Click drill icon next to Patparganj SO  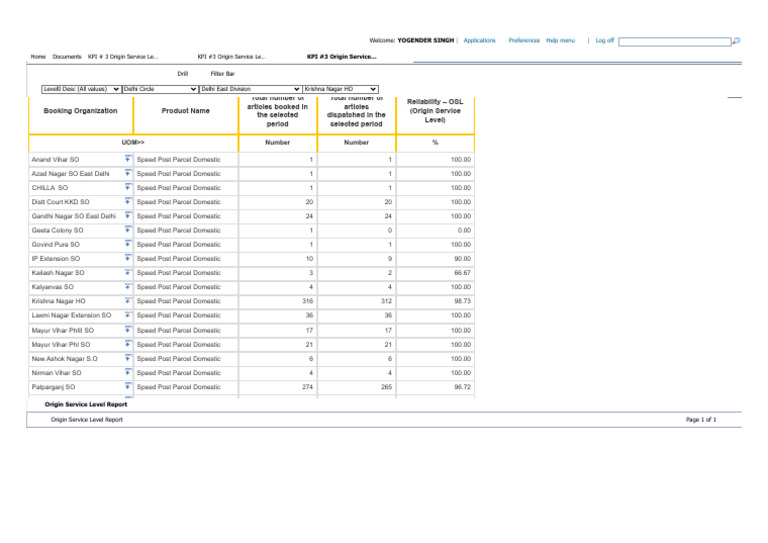129,387
